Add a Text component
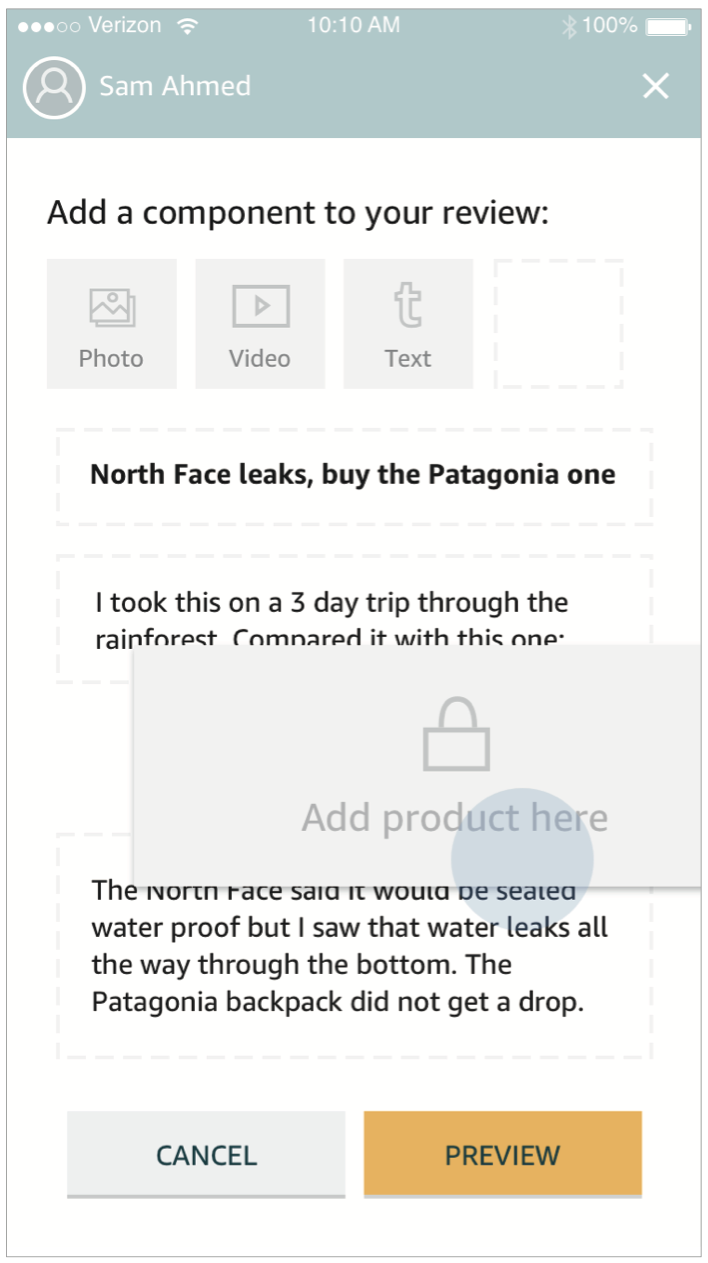This screenshot has width=708, height=1263. point(408,323)
